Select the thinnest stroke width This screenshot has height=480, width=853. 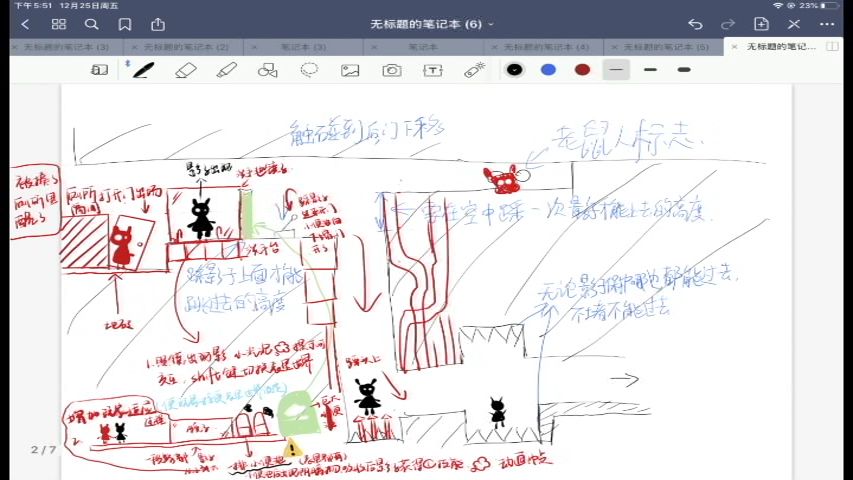tap(616, 70)
